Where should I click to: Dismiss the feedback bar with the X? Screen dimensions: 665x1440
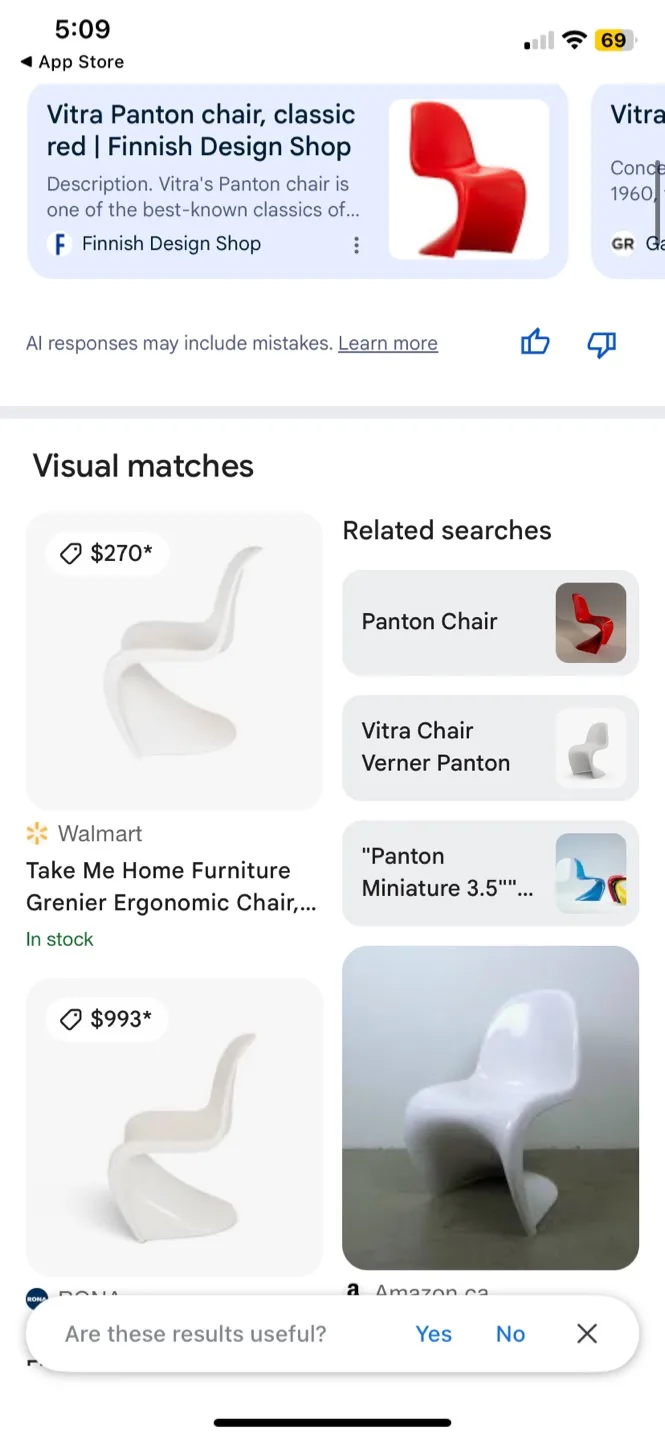[586, 1333]
